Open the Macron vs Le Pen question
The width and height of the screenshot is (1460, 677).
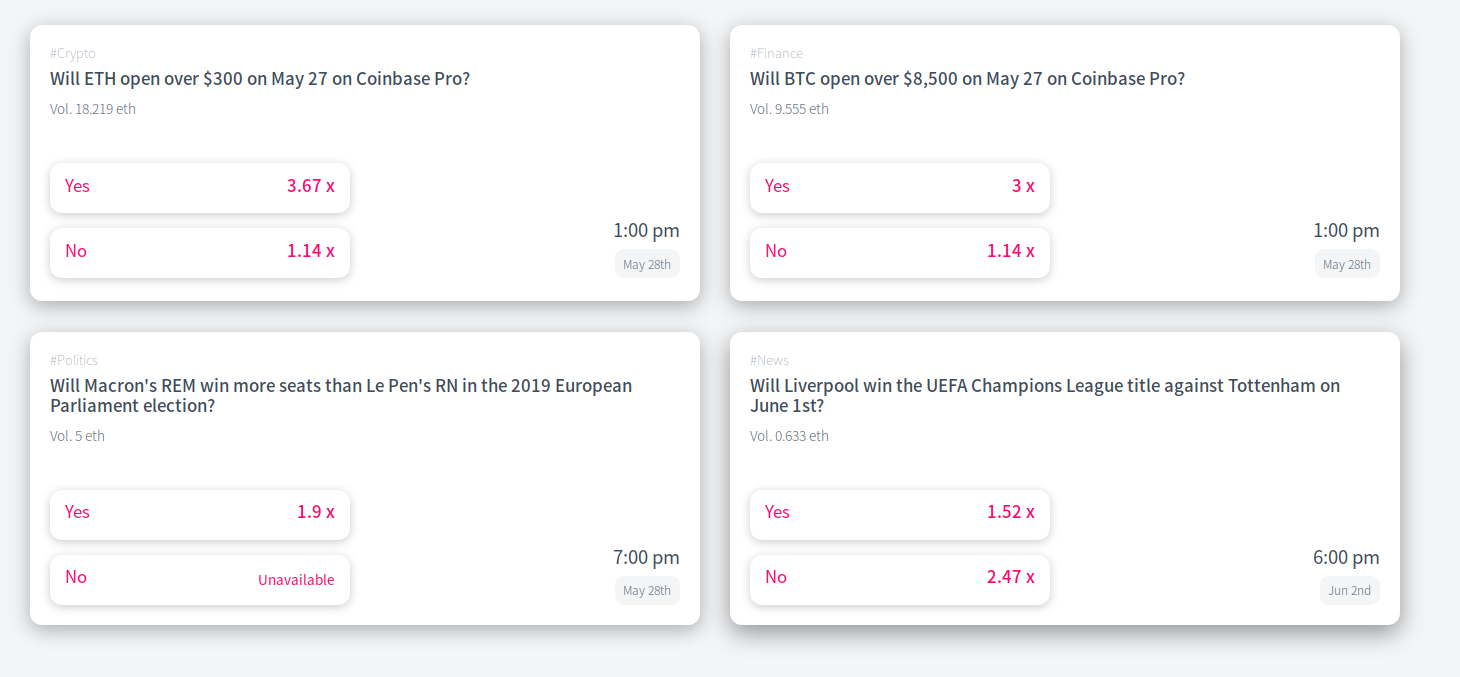pyautogui.click(x=340, y=396)
